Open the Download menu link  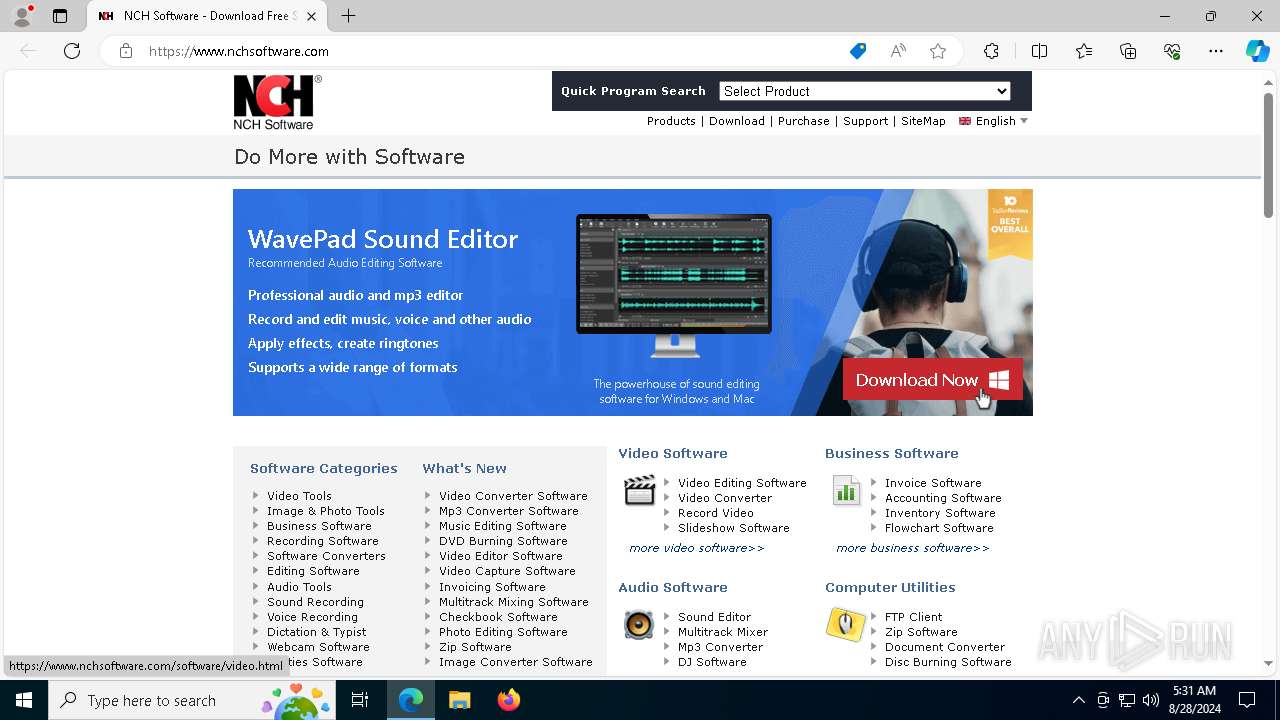click(x=737, y=121)
